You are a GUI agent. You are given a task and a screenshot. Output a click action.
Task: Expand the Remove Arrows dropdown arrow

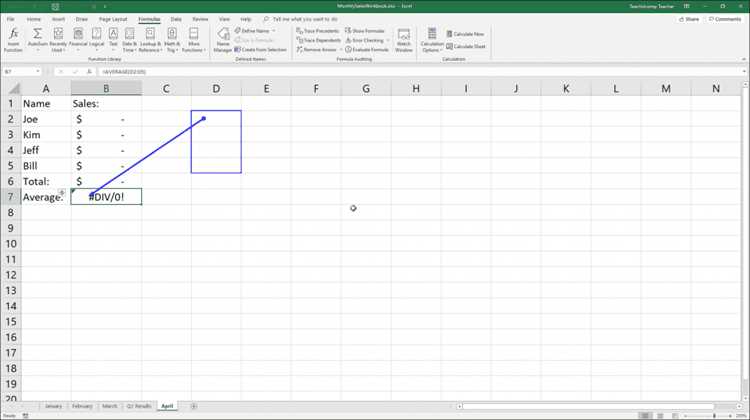341,50
